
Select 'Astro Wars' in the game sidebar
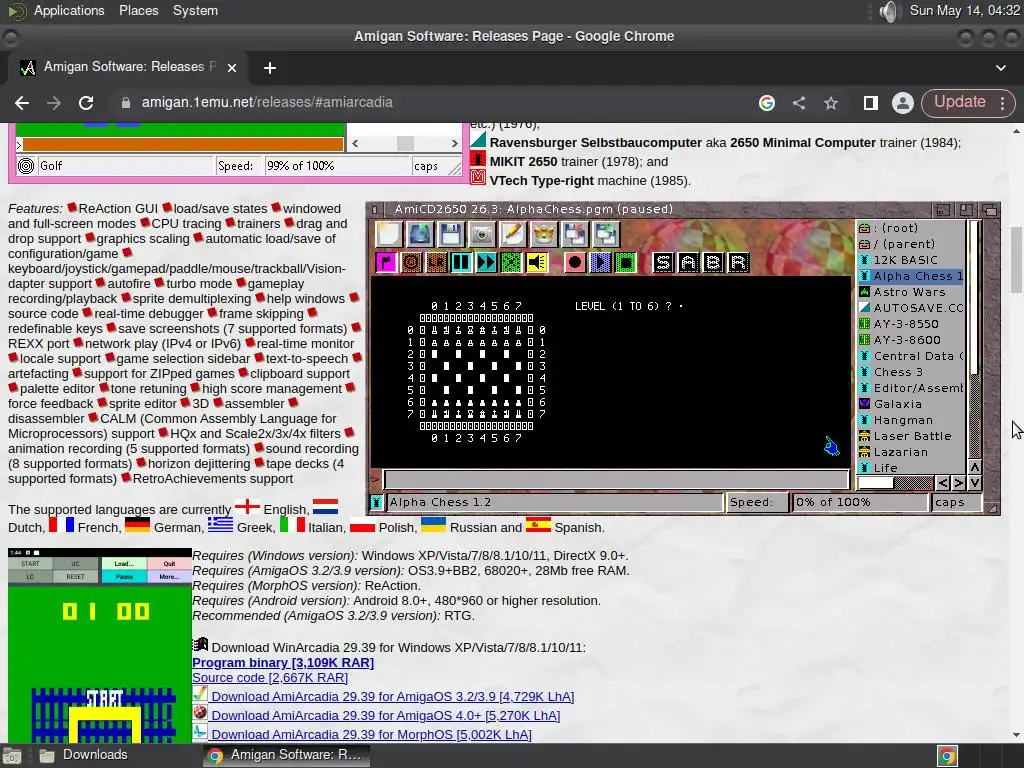click(911, 292)
